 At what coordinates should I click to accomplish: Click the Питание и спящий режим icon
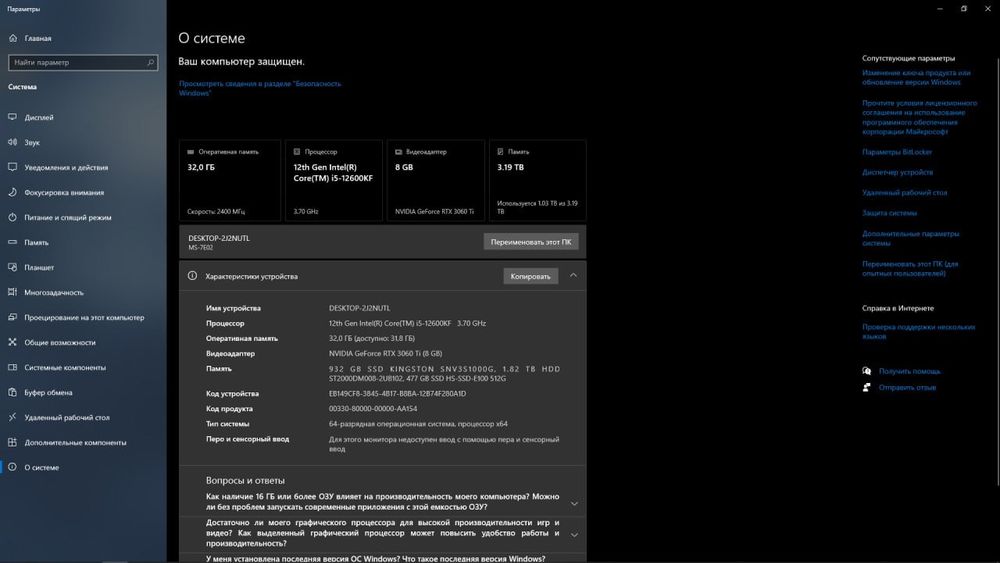click(13, 217)
